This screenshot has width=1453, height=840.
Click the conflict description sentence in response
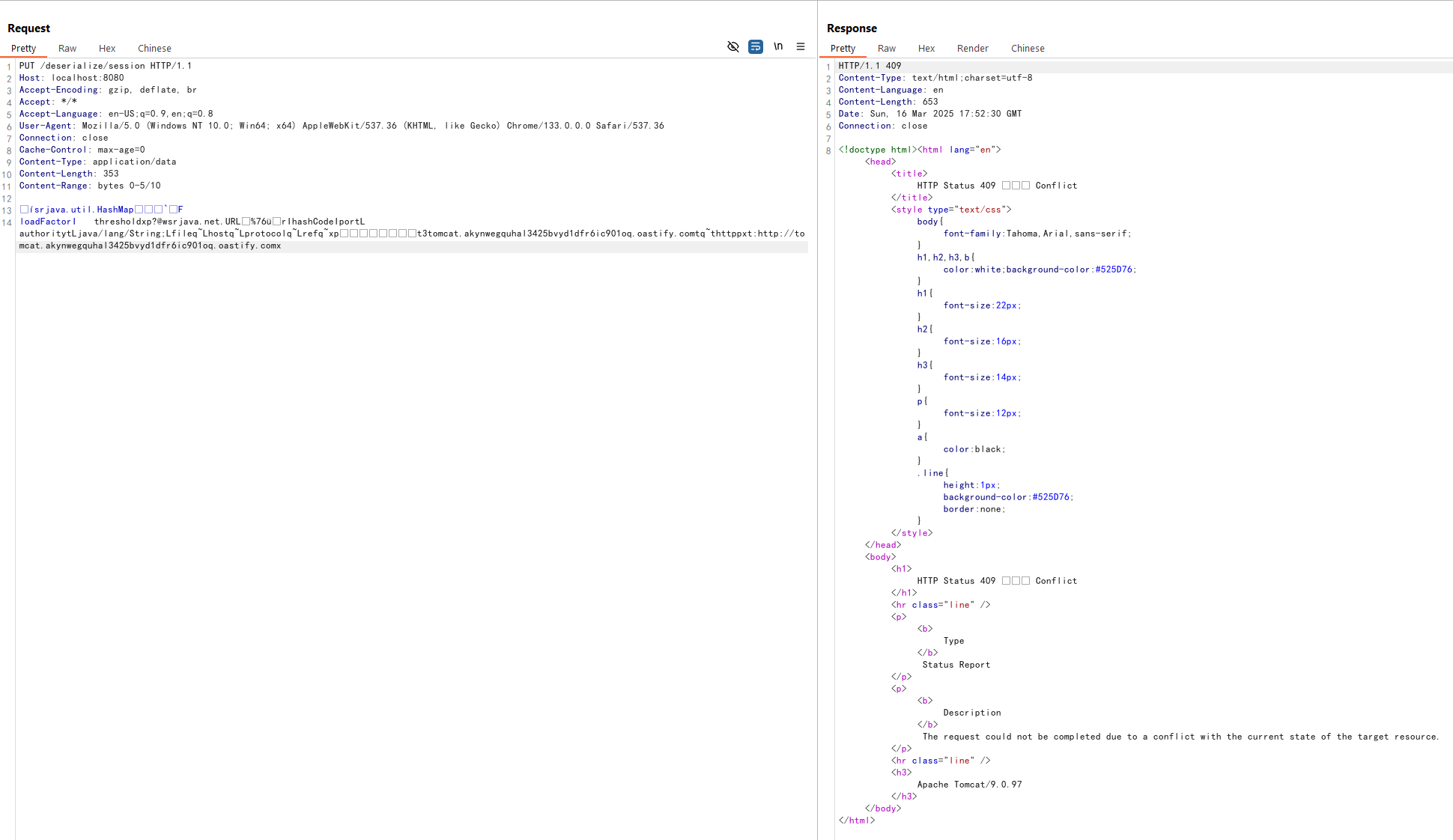coord(1180,737)
